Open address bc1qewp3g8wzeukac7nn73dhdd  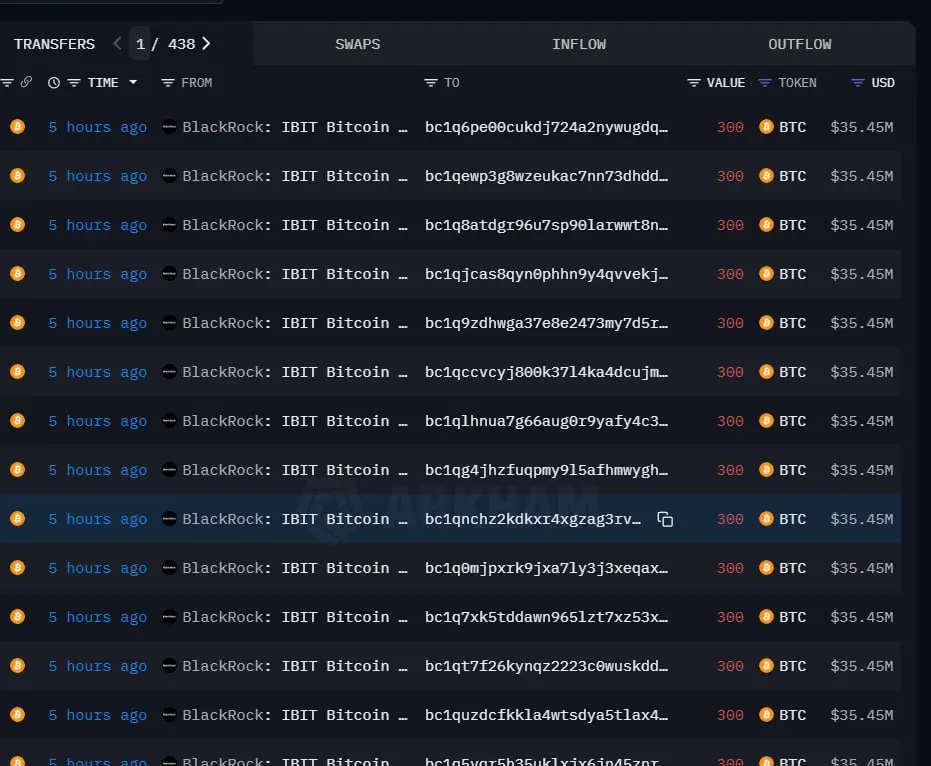point(546,176)
